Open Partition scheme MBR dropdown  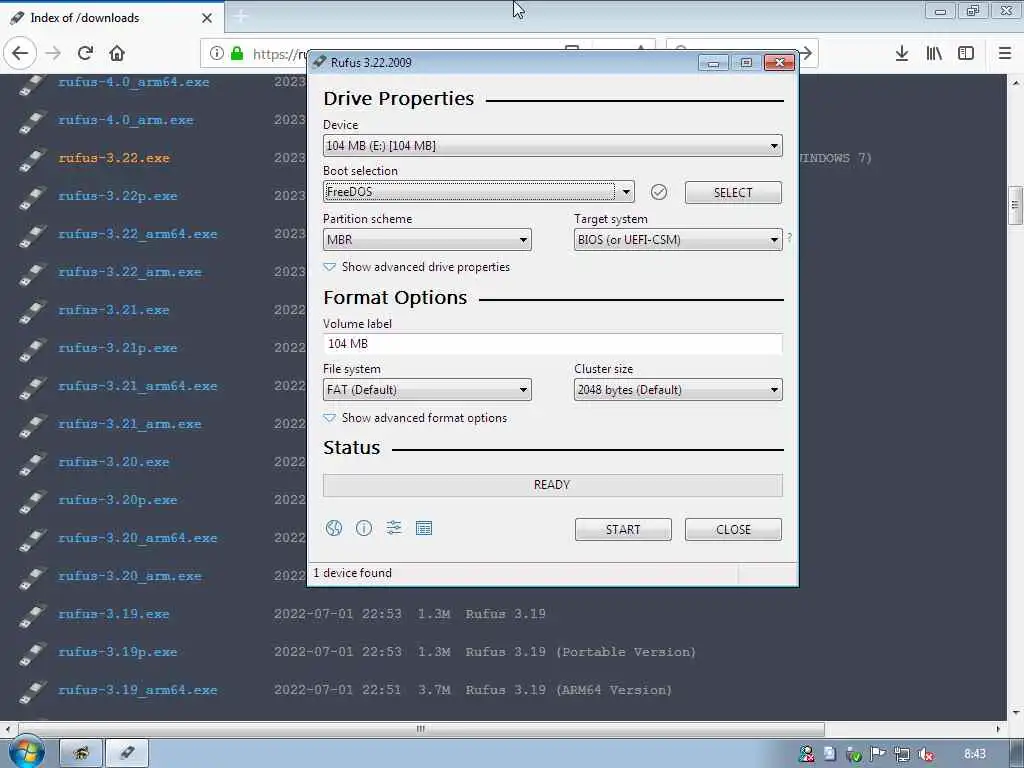coord(427,240)
